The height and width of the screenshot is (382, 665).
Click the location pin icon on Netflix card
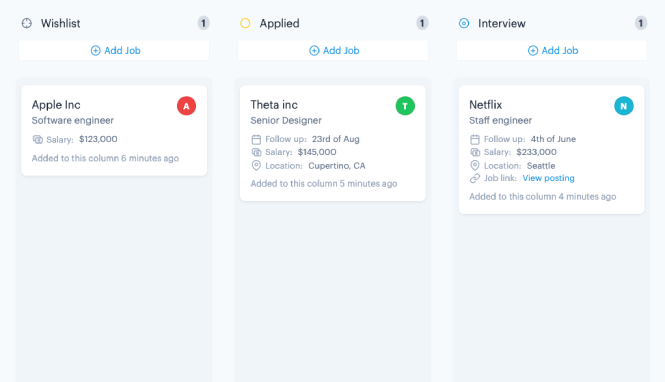click(x=475, y=166)
